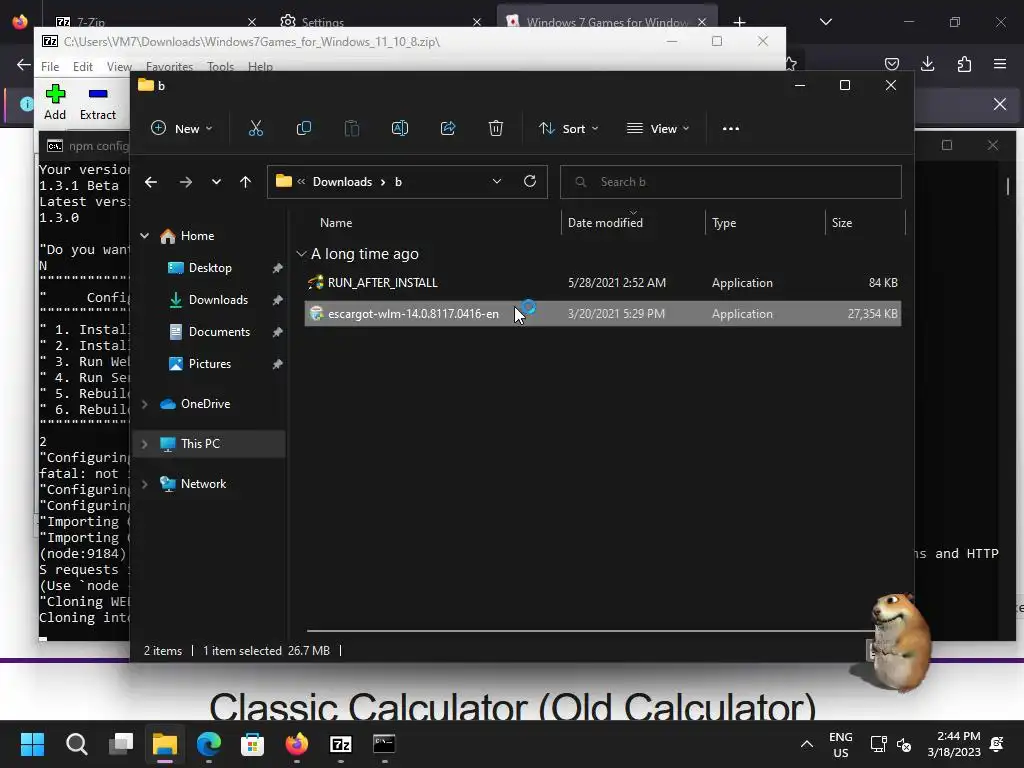Open the New item dropdown
1024x768 pixels.
coord(182,129)
